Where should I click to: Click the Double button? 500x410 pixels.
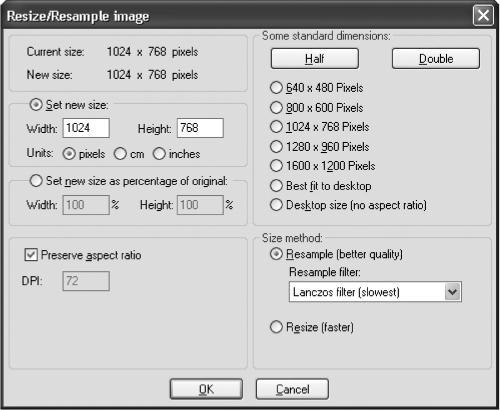tap(436, 59)
